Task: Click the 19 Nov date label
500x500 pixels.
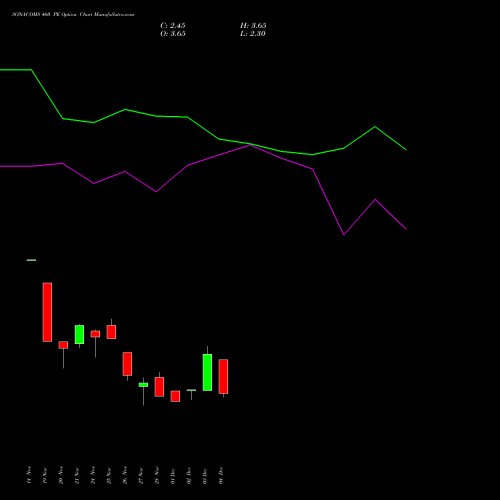Action: coord(45,475)
